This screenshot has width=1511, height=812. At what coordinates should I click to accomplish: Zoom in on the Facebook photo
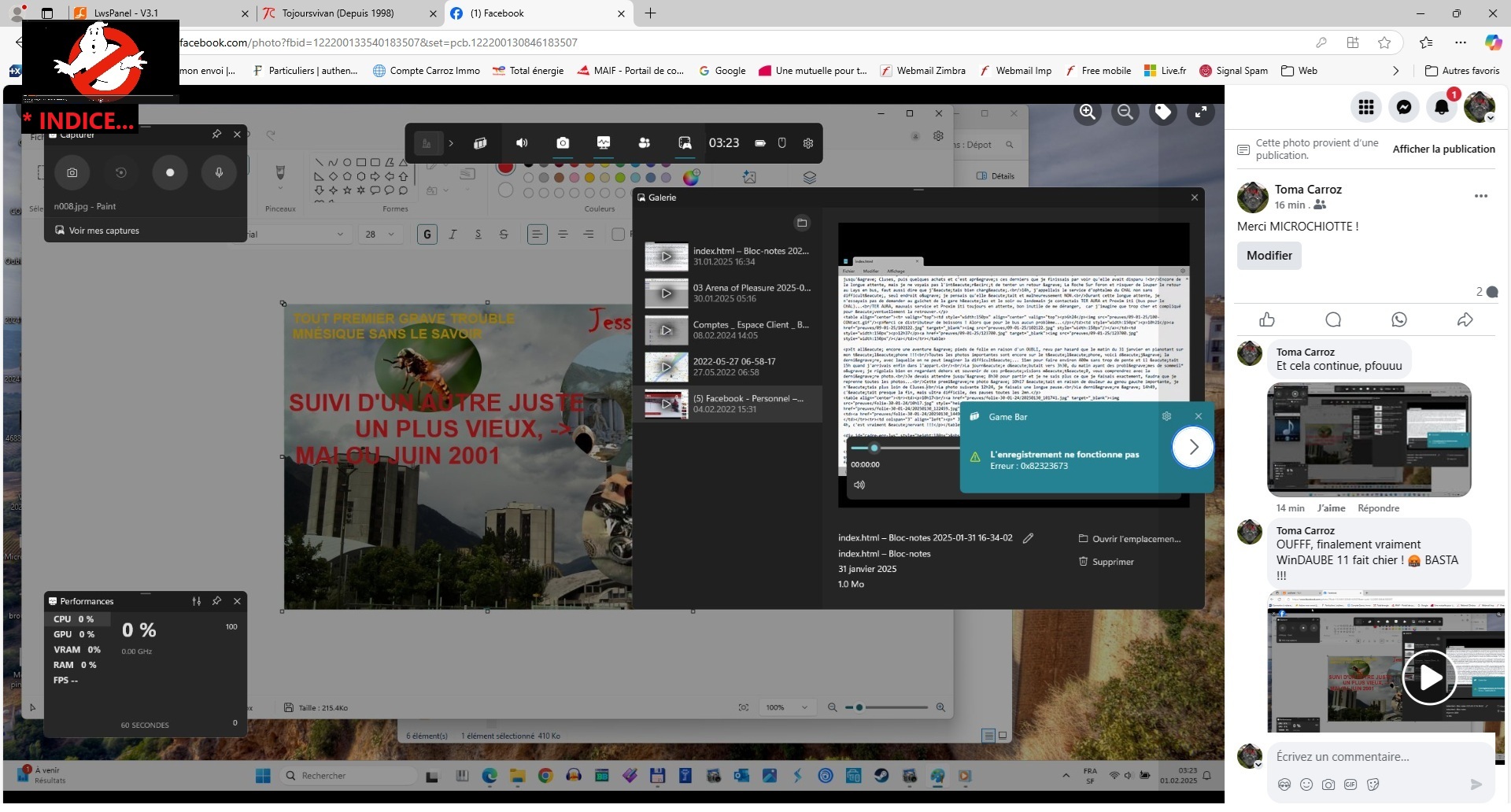(1087, 113)
